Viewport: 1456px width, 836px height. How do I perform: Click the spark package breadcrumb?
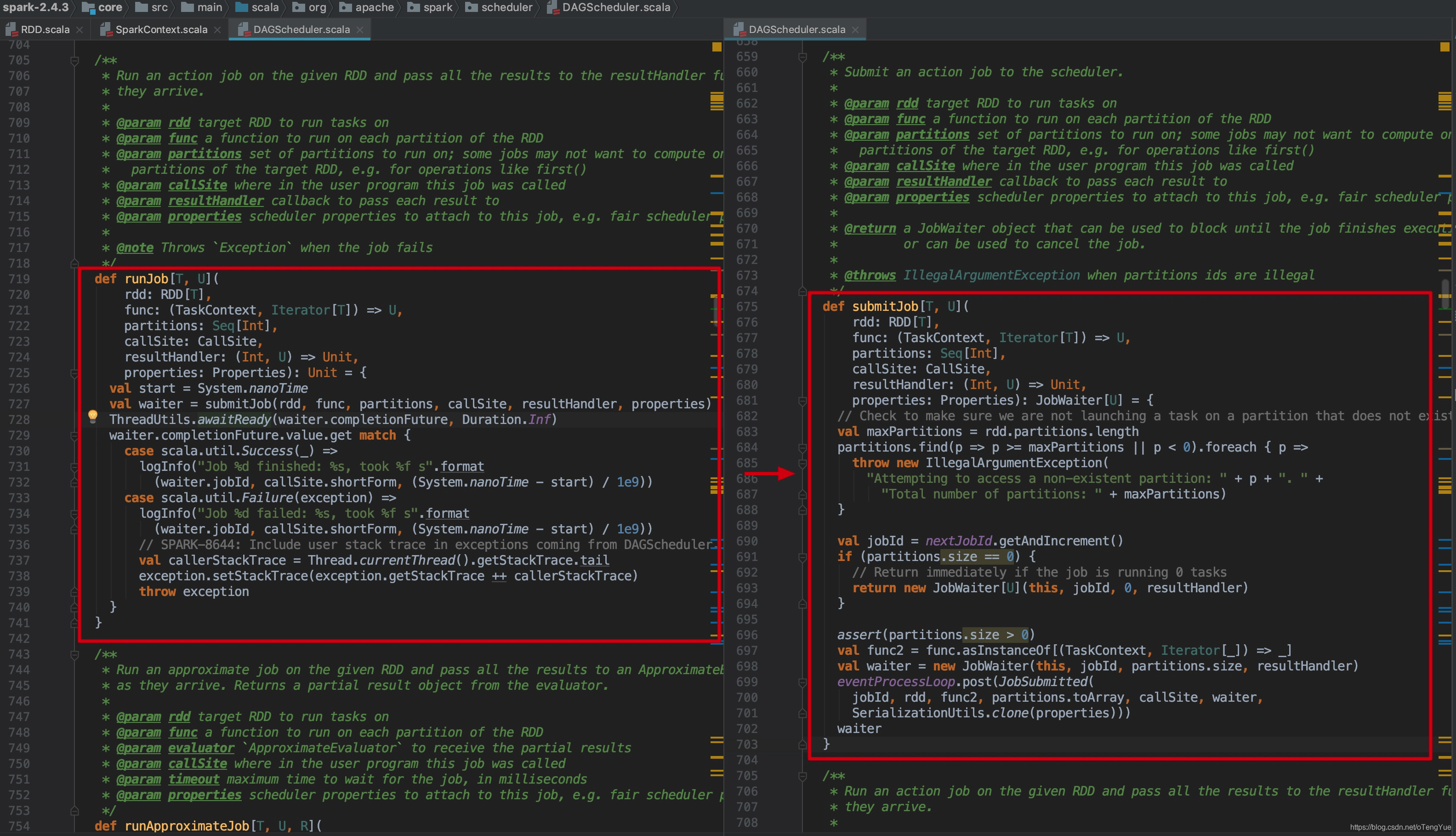[x=430, y=7]
